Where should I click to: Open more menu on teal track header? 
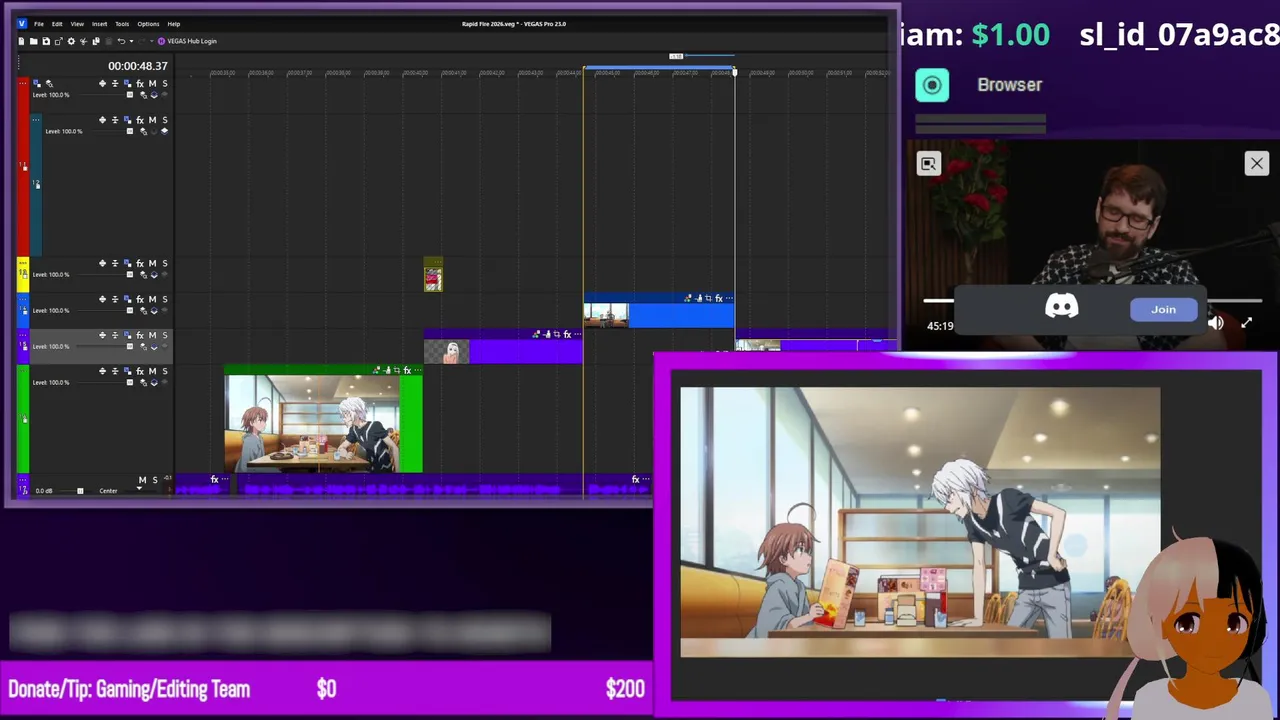tap(36, 119)
